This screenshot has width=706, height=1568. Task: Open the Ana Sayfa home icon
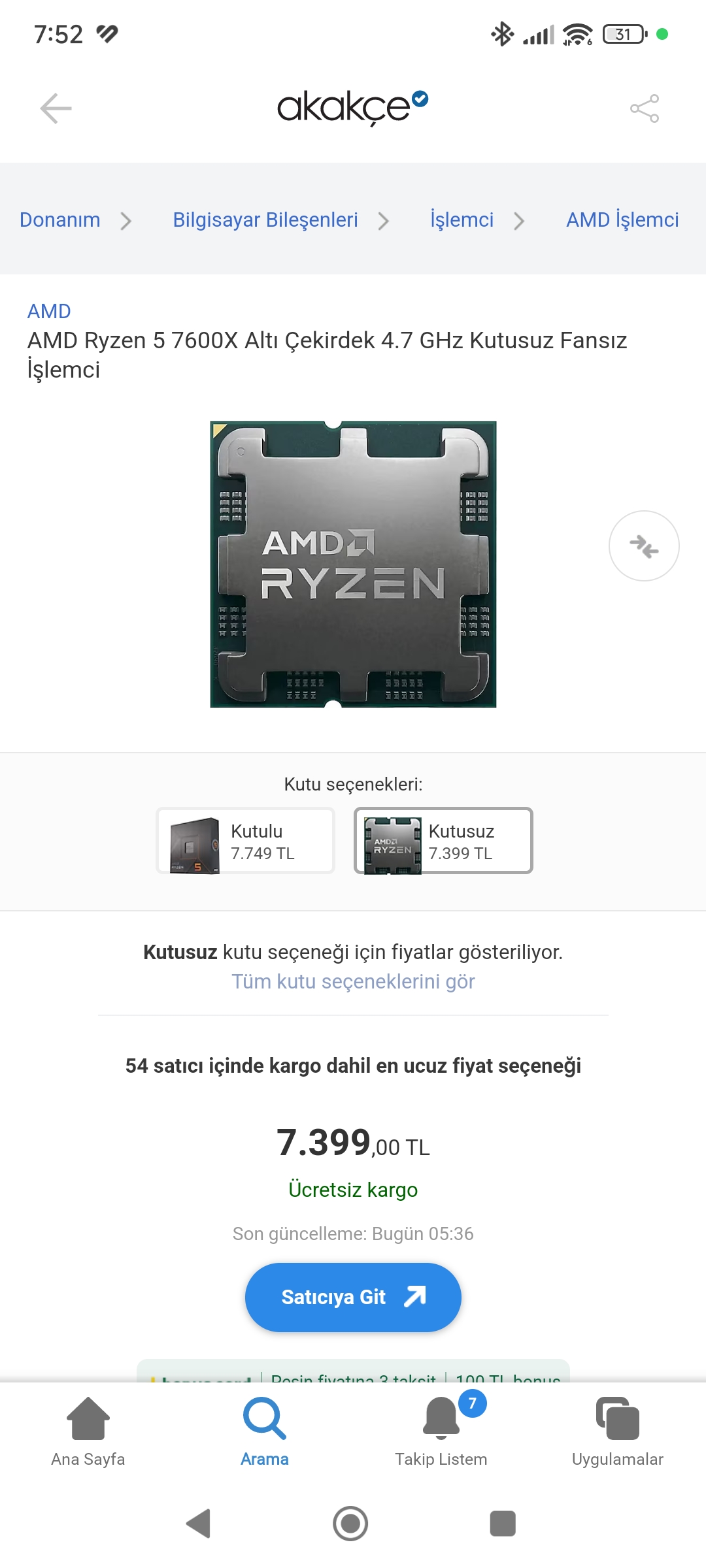point(88,1418)
